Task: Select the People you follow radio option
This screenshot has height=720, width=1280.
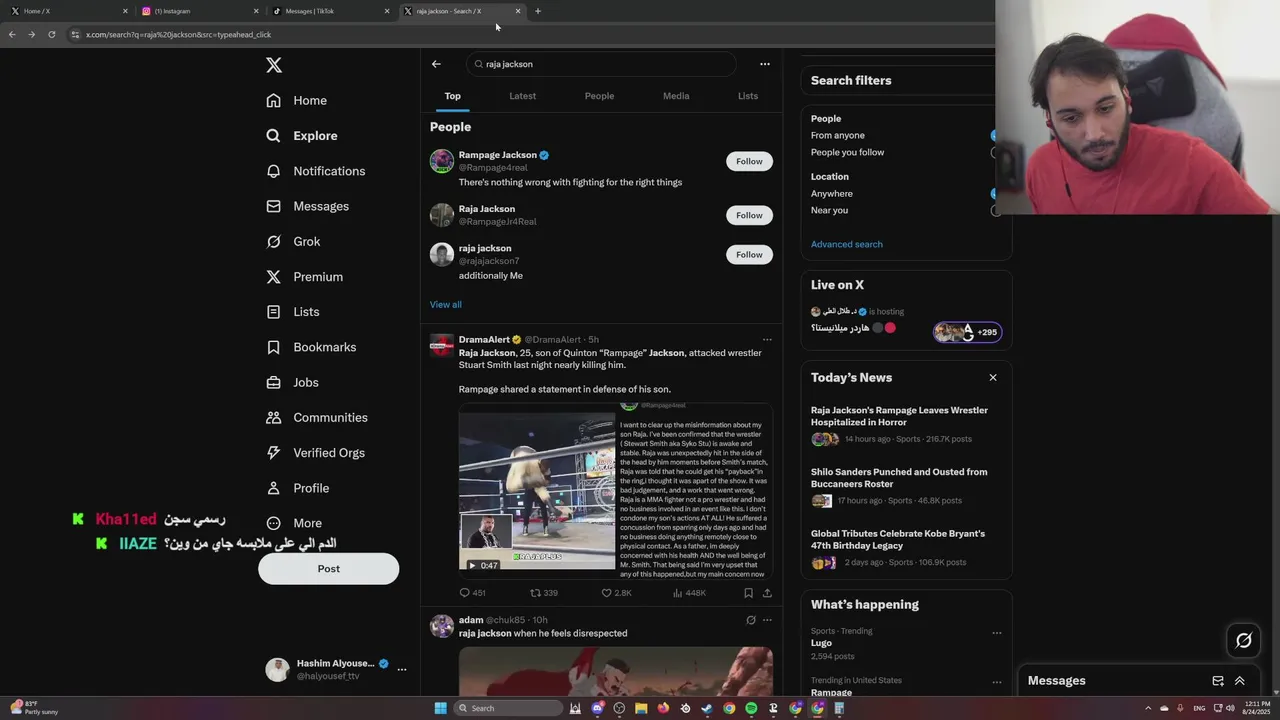Action: pyautogui.click(x=993, y=153)
